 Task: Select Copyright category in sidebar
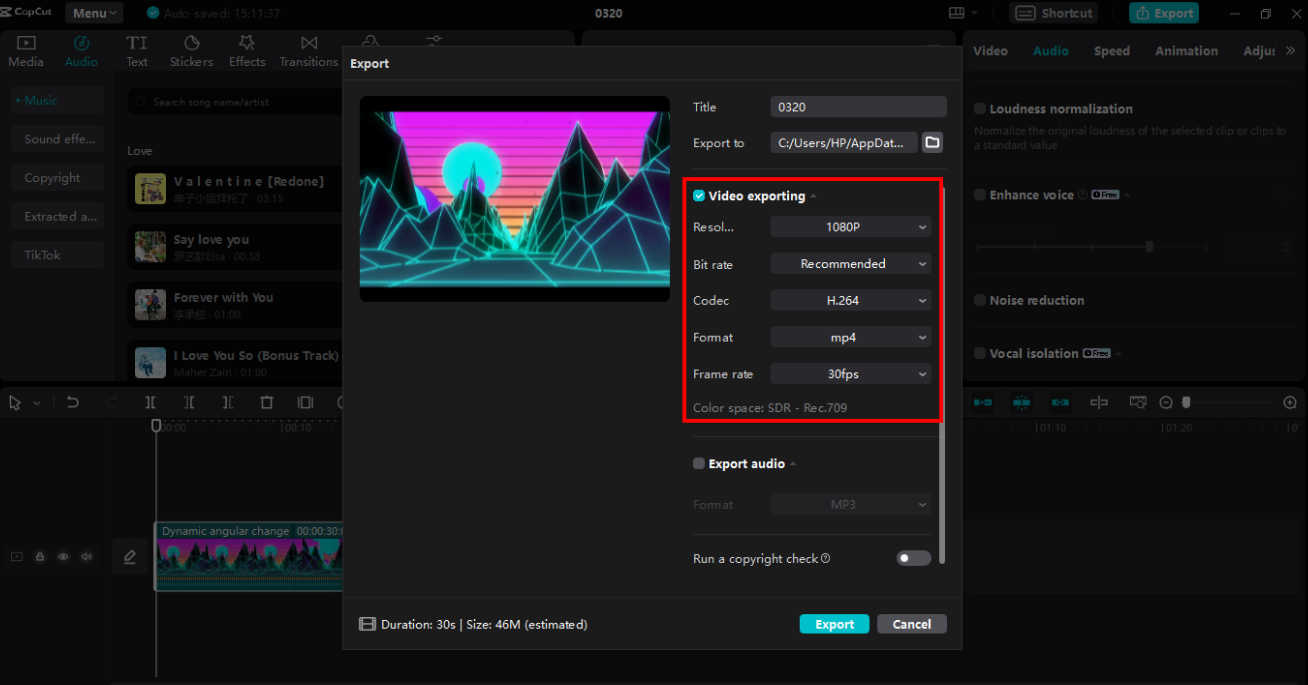tap(58, 178)
